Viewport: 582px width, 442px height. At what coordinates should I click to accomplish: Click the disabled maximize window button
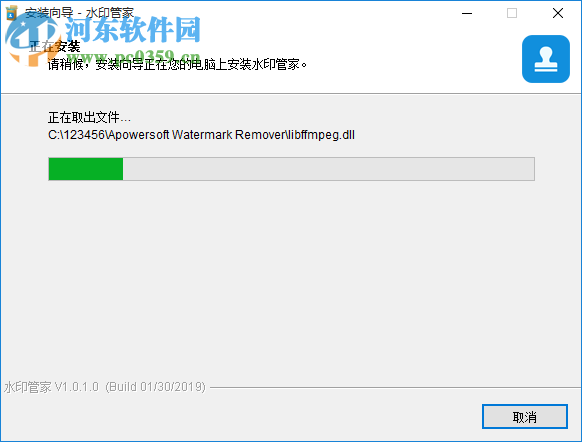[512, 13]
